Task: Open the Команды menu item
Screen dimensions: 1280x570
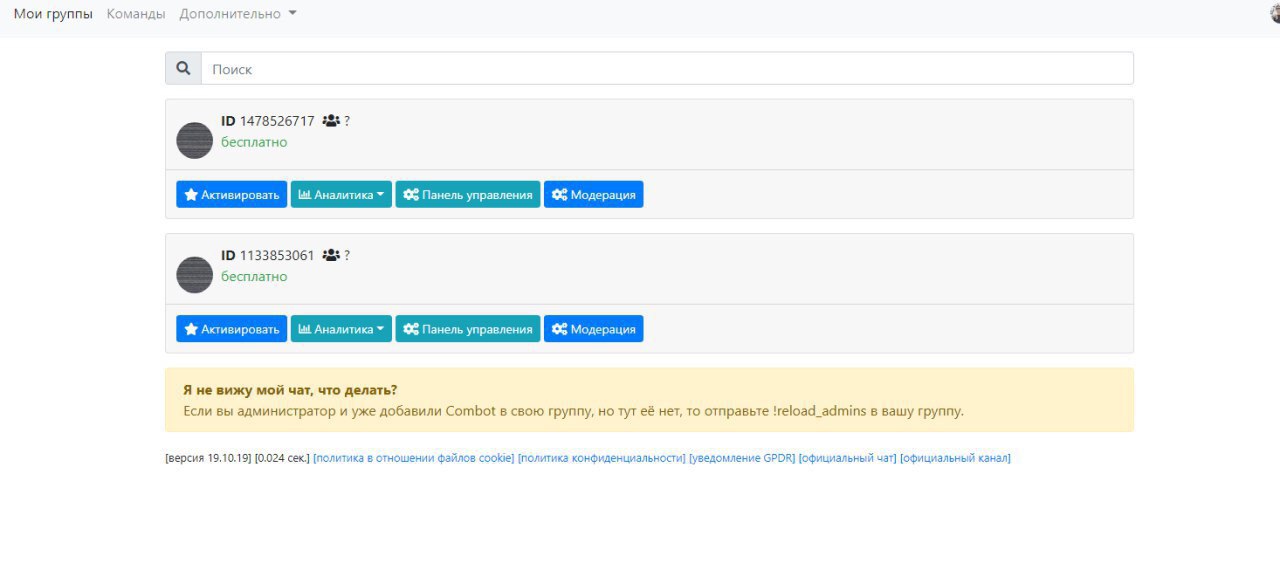Action: (136, 14)
